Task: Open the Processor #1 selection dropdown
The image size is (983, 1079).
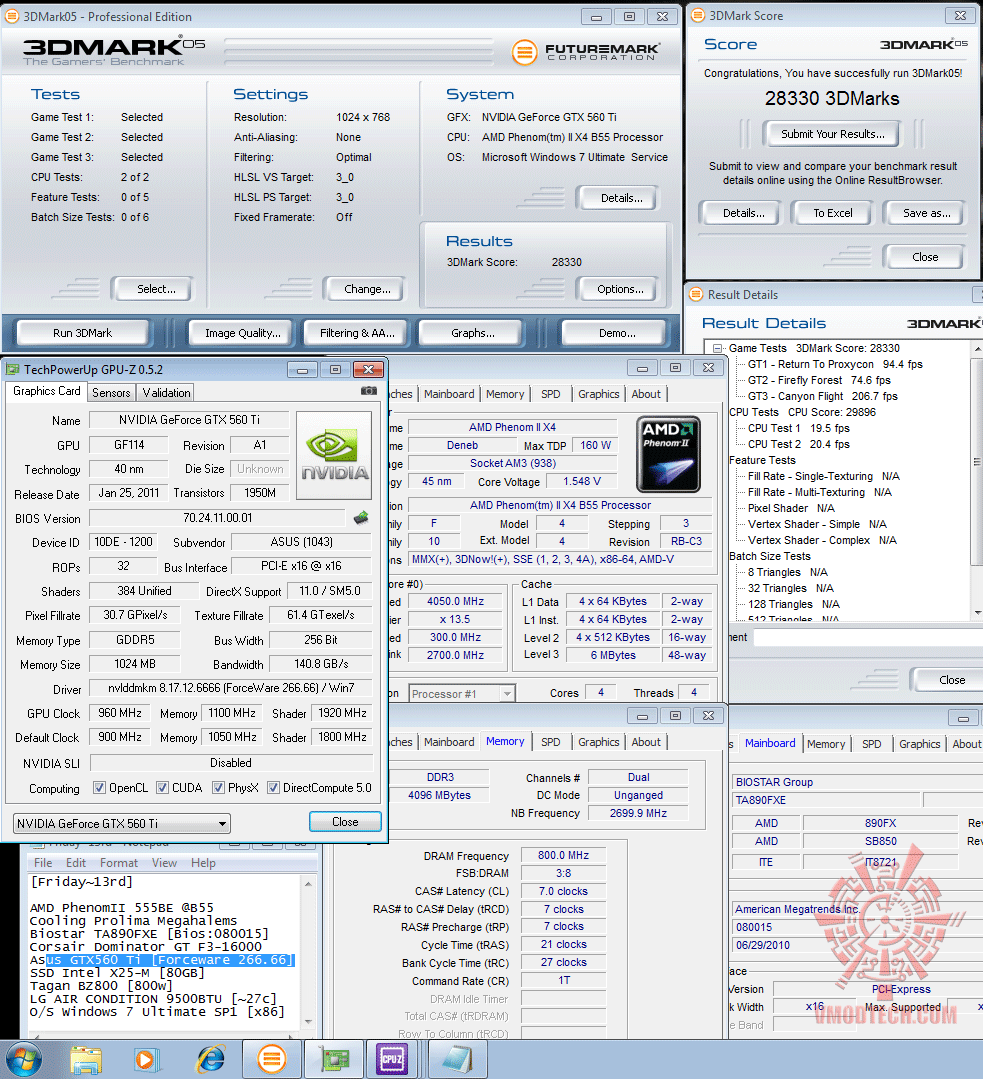Action: pos(461,694)
